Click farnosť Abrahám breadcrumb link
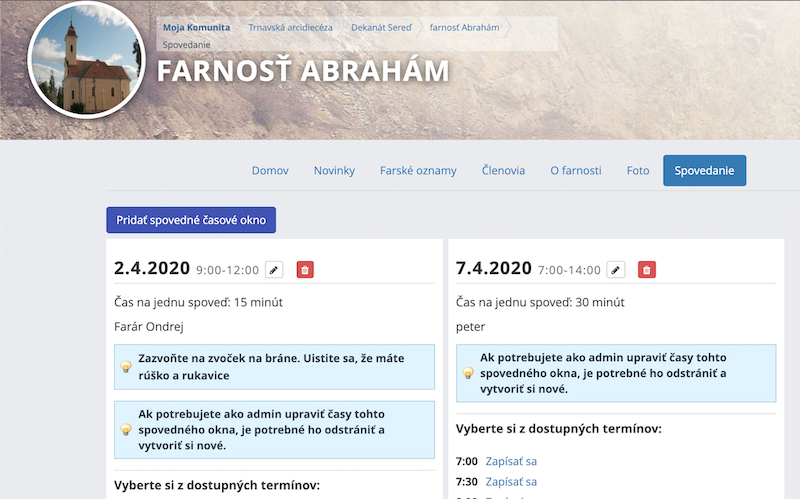This screenshot has width=800, height=499. pyautogui.click(x=464, y=28)
